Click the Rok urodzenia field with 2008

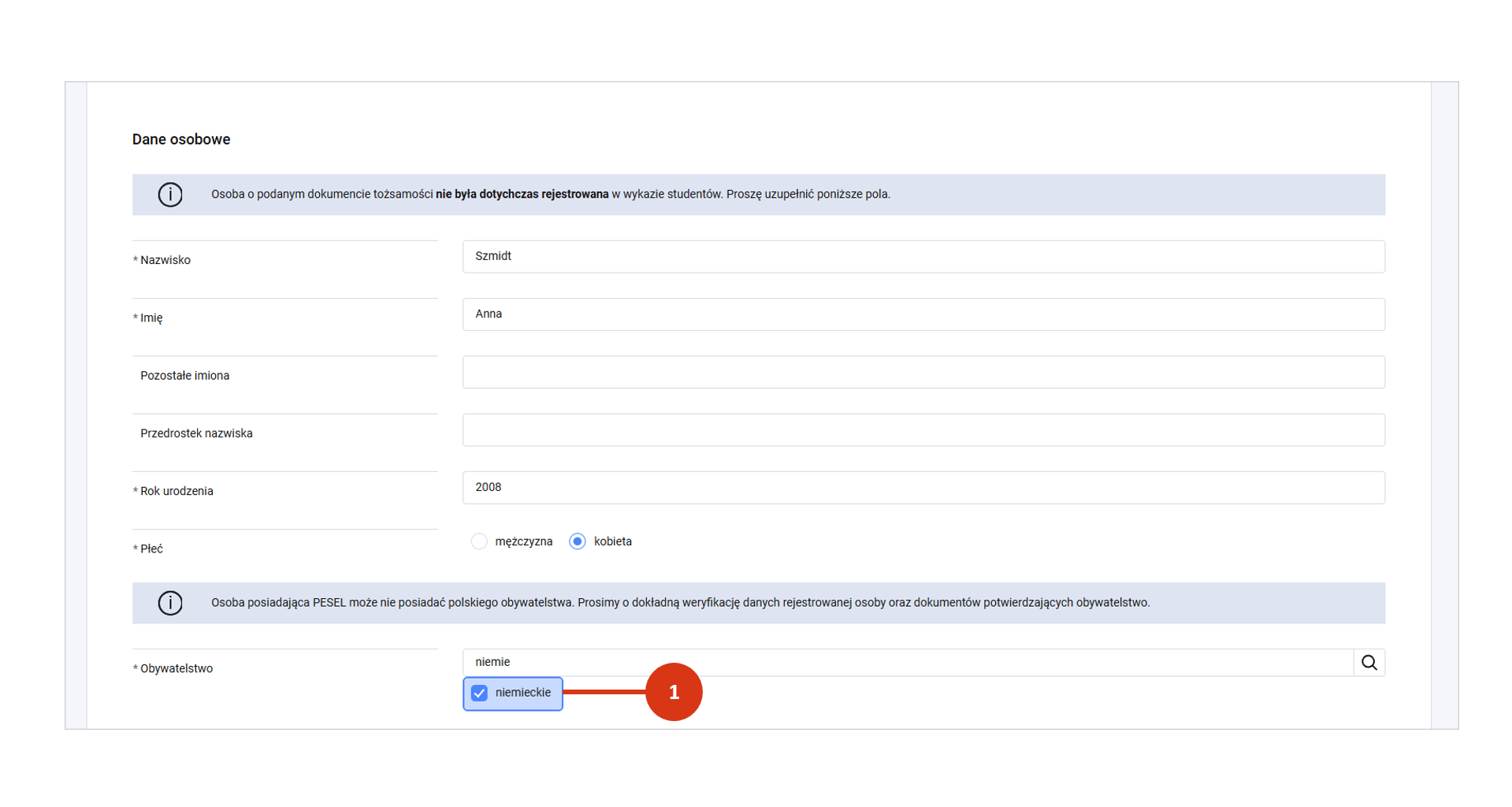(x=923, y=488)
